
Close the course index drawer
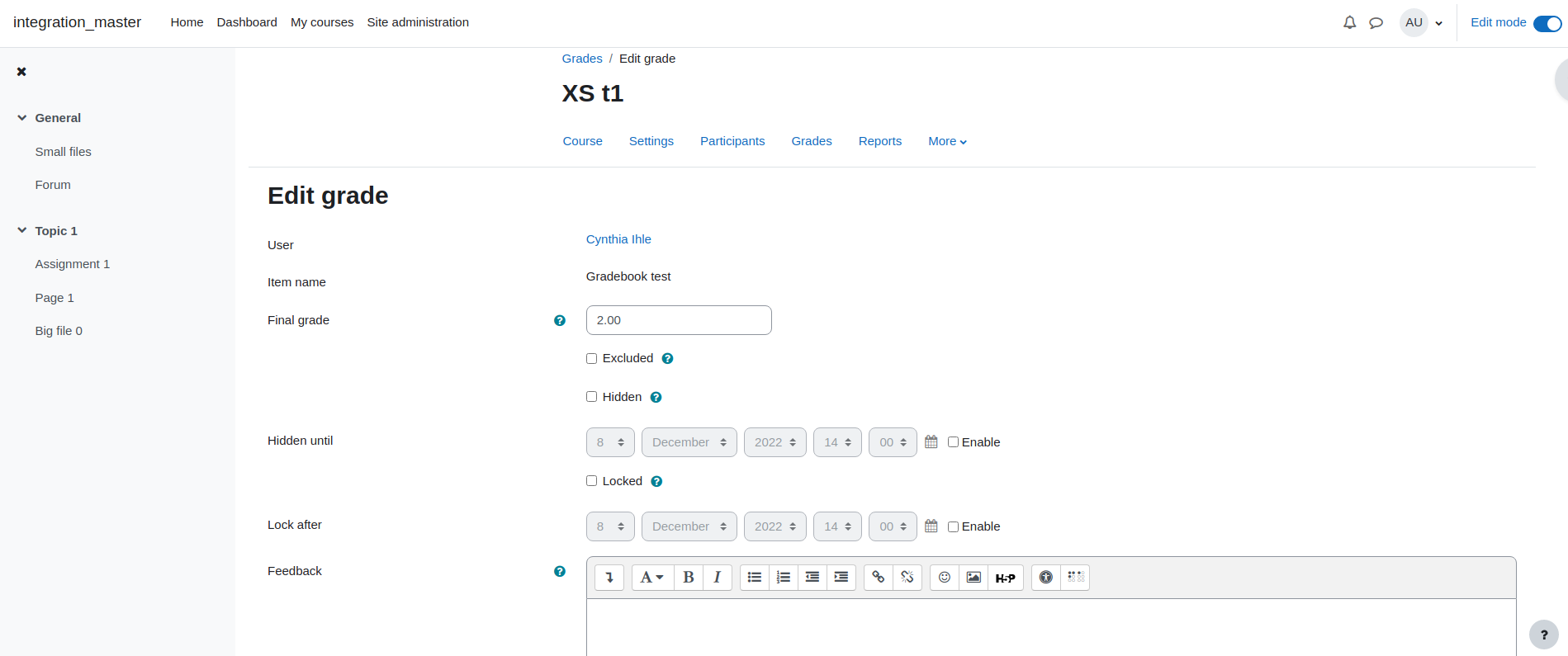click(x=21, y=72)
